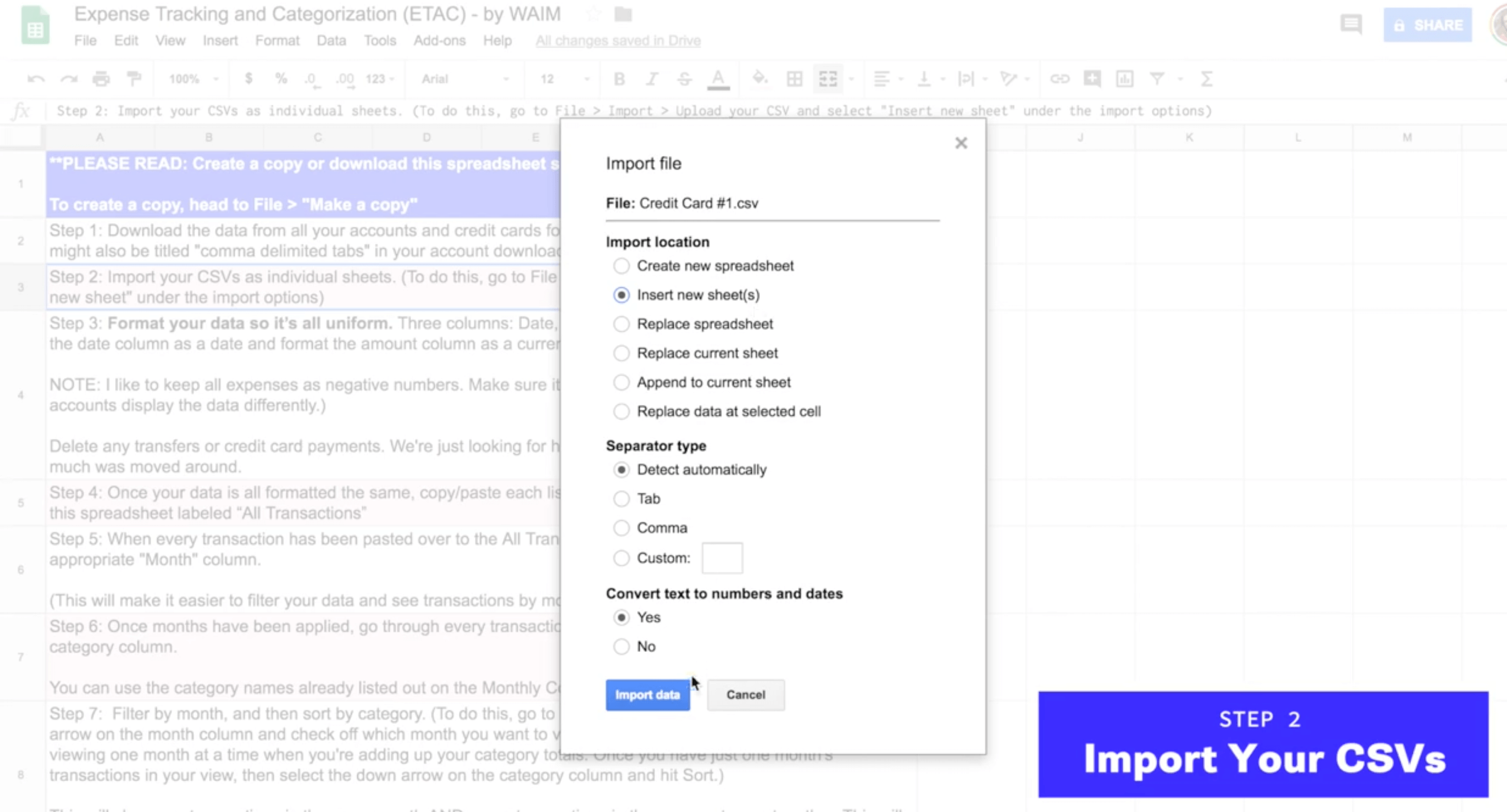Screen dimensions: 1507x812
Task: Toggle bold formatting icon
Action: (619, 79)
